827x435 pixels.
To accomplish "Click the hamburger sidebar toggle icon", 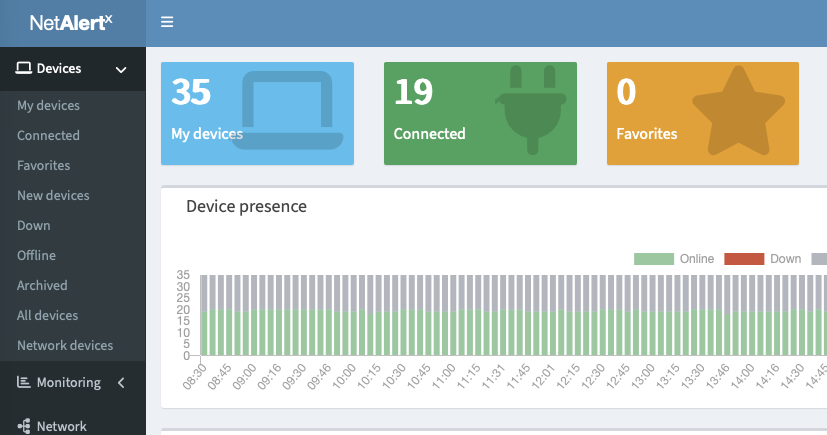I will (167, 22).
